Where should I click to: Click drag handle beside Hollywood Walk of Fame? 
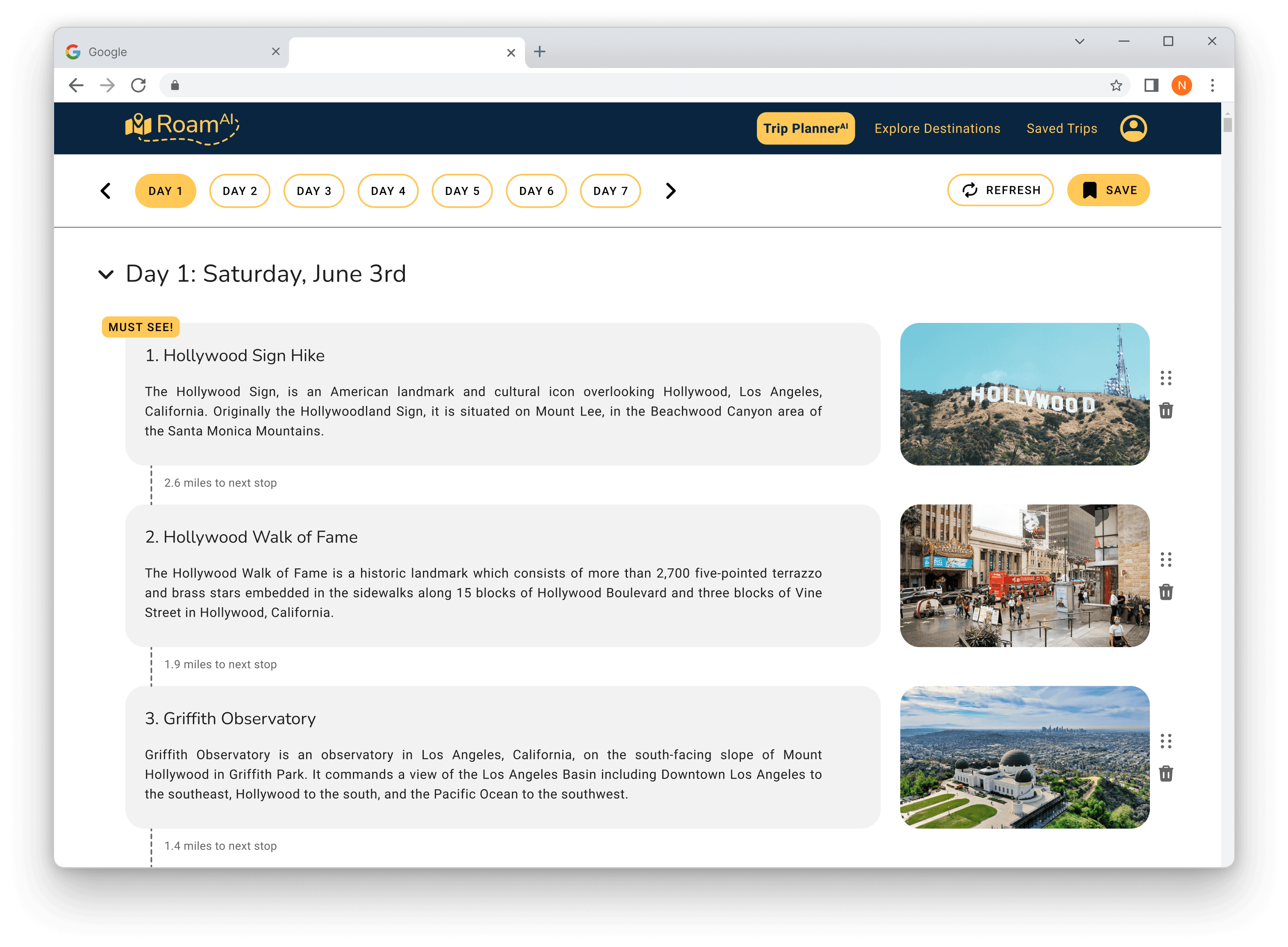(x=1165, y=559)
